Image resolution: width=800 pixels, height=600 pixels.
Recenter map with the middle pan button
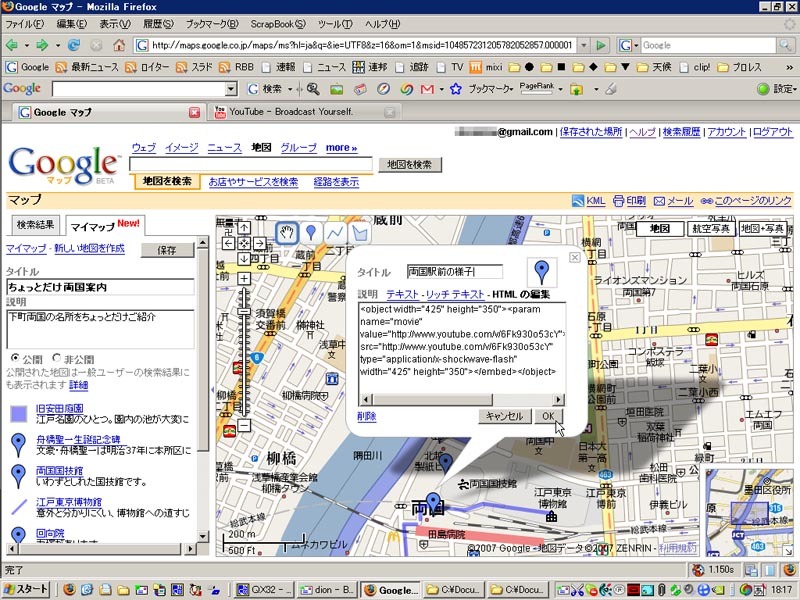pyautogui.click(x=244, y=243)
